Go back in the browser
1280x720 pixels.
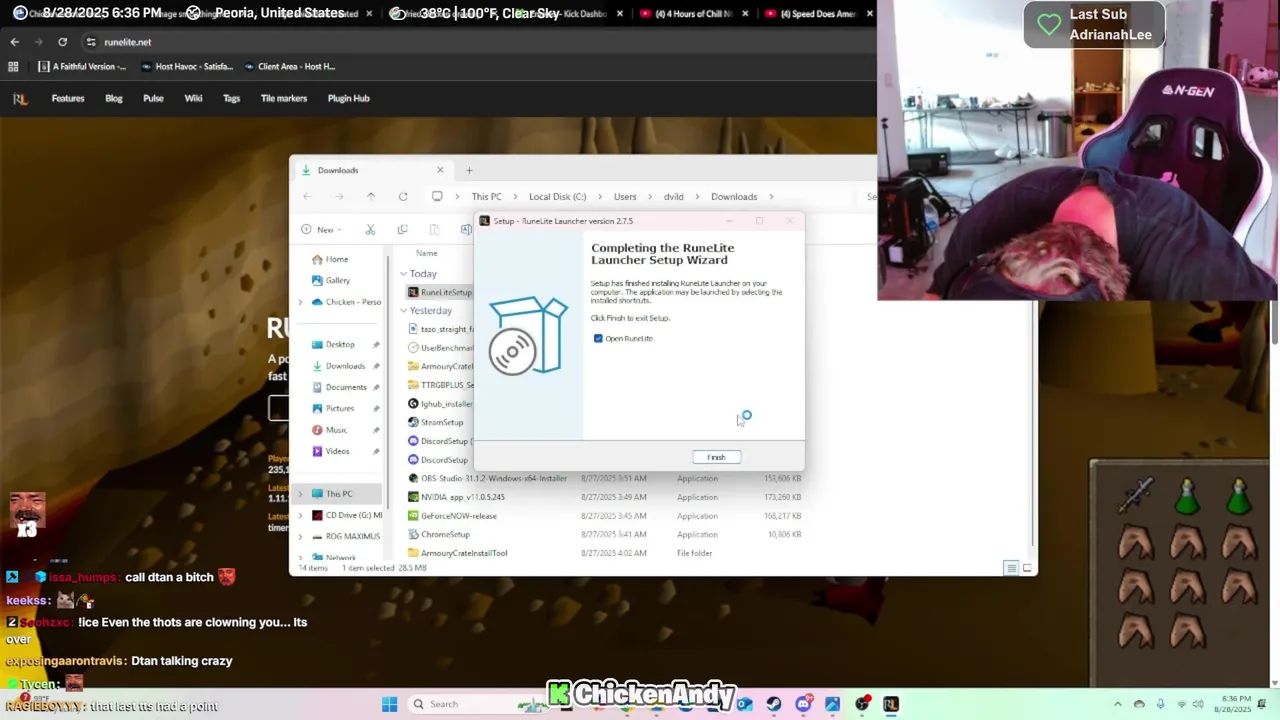14,42
